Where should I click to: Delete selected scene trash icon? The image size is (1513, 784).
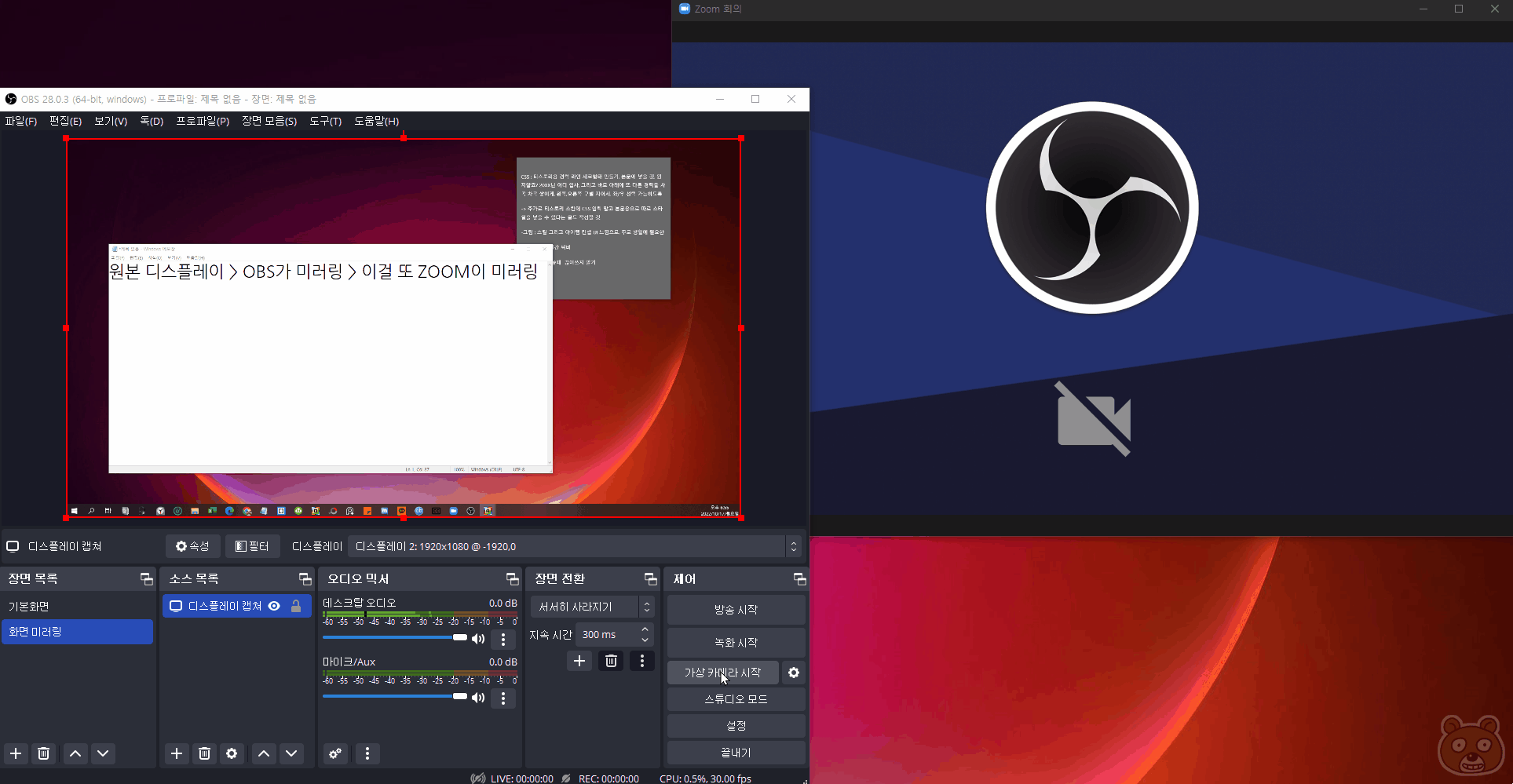(x=44, y=753)
